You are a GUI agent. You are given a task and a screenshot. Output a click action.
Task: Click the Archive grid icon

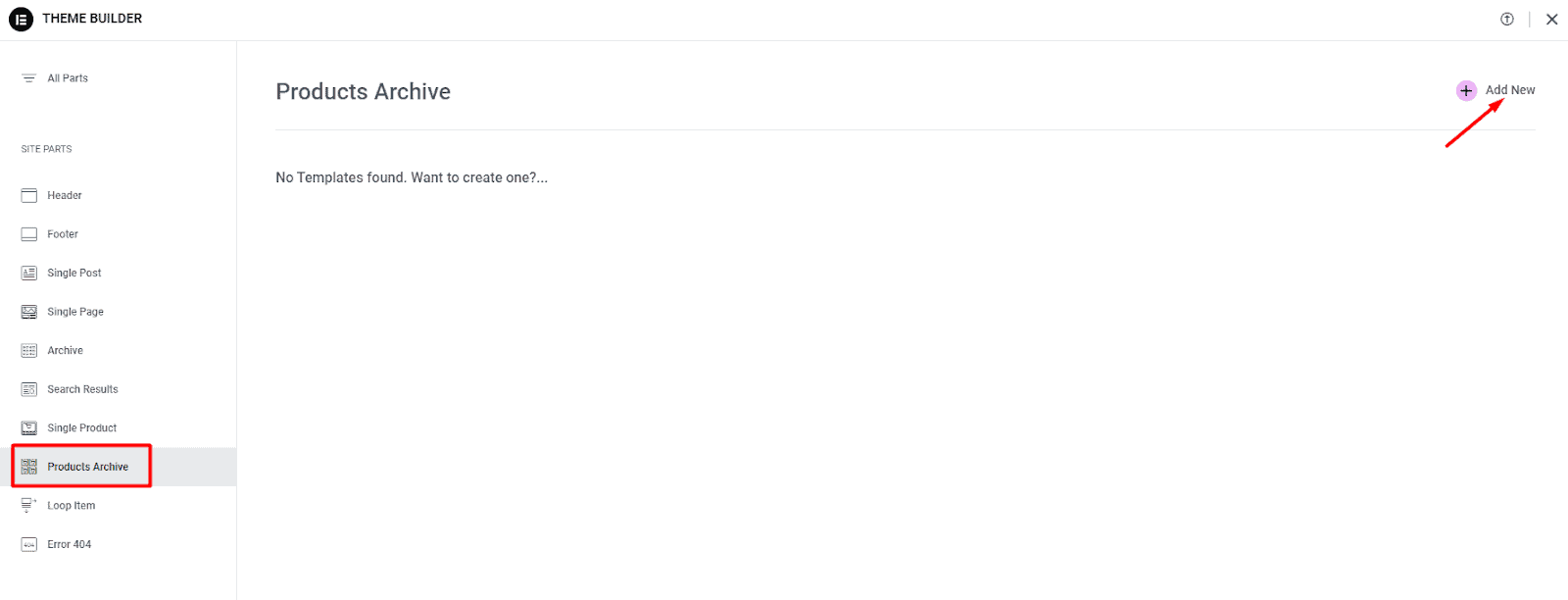[29, 350]
